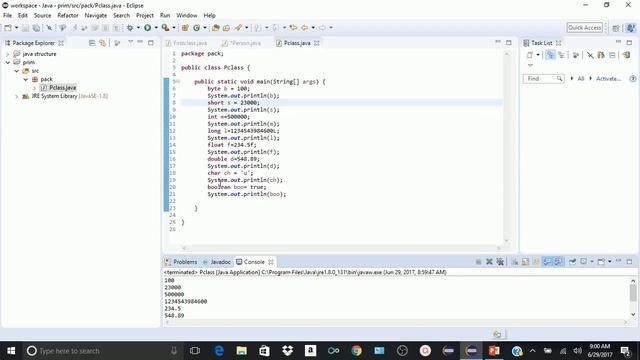This screenshot has height=360, width=640.
Task: Click Pin Console icon
Action: [x=572, y=262]
